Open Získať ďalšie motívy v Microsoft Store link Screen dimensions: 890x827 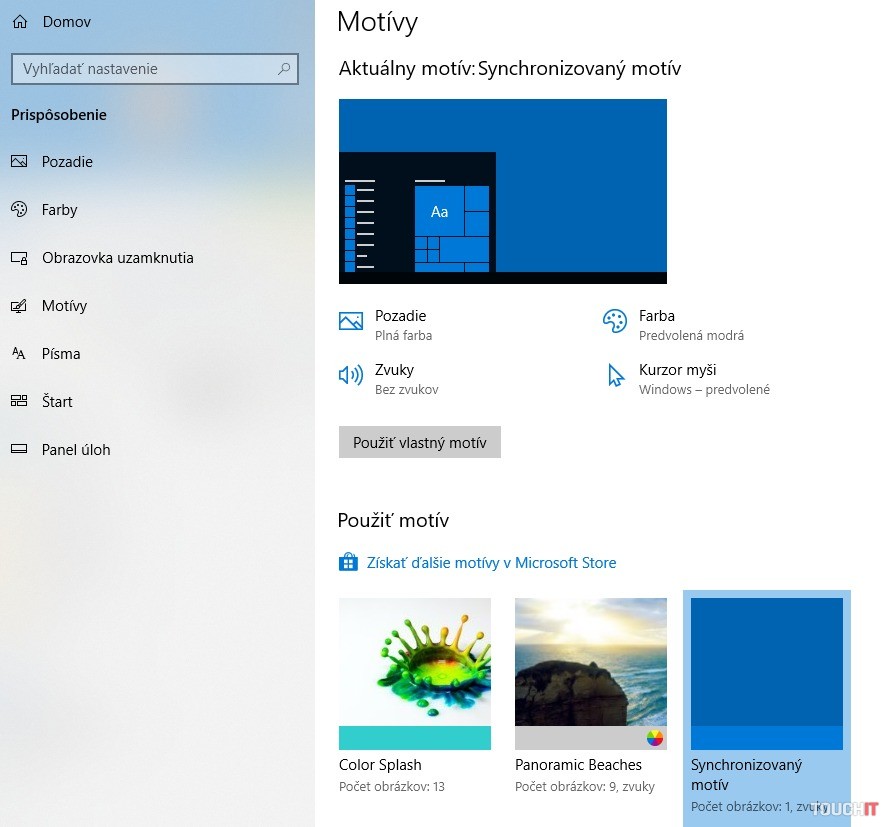point(491,563)
